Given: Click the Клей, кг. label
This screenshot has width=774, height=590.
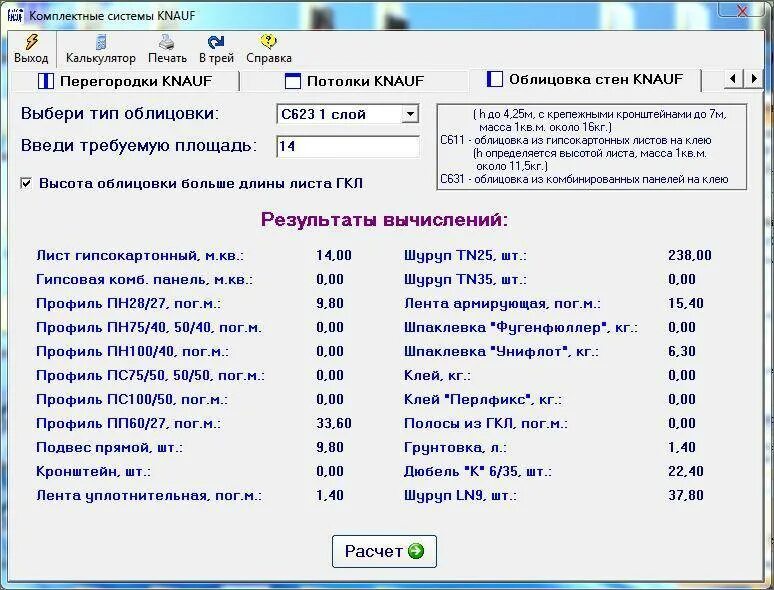Looking at the screenshot, I should point(437,375).
